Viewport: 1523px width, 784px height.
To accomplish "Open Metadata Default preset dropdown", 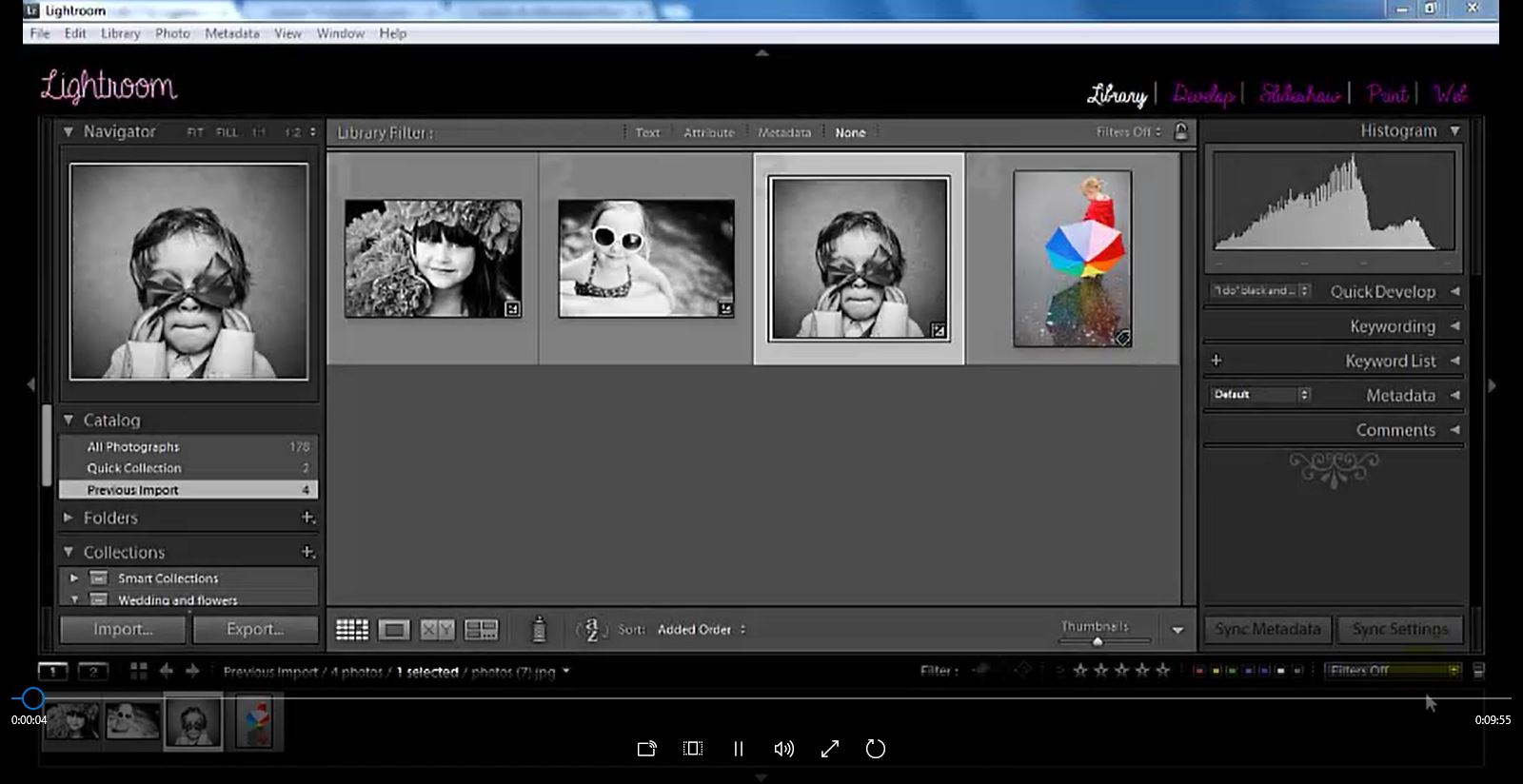I will click(x=1260, y=394).
